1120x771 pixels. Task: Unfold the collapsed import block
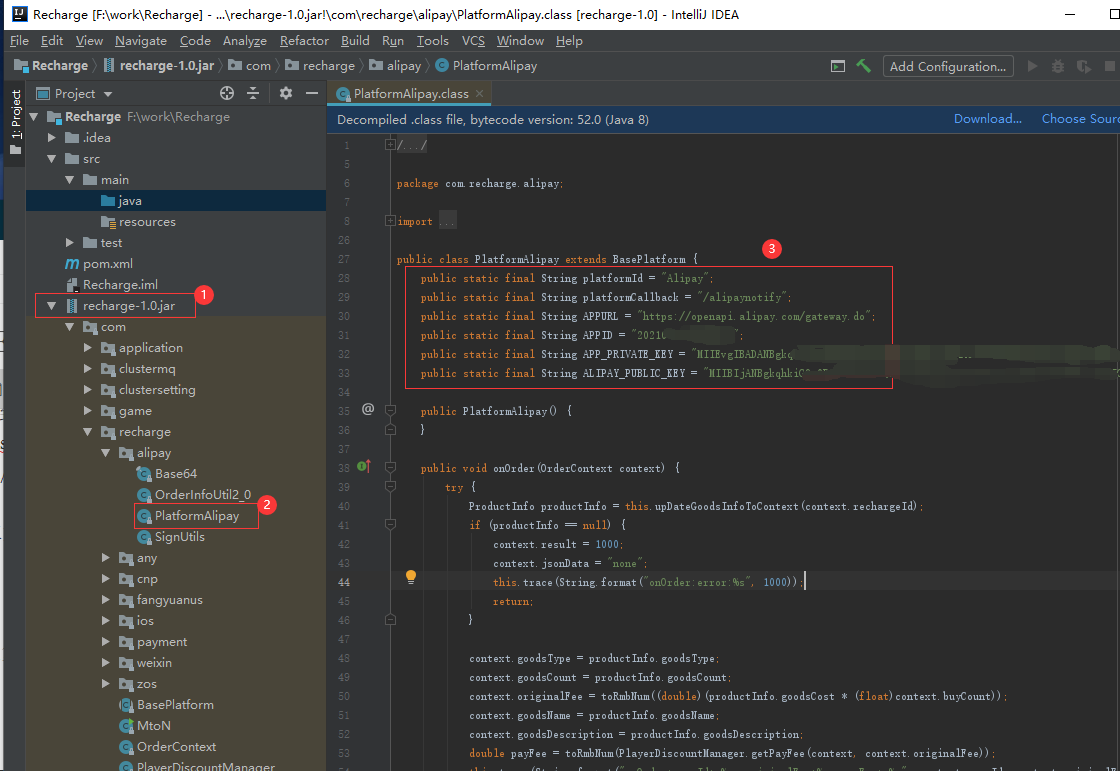point(390,221)
